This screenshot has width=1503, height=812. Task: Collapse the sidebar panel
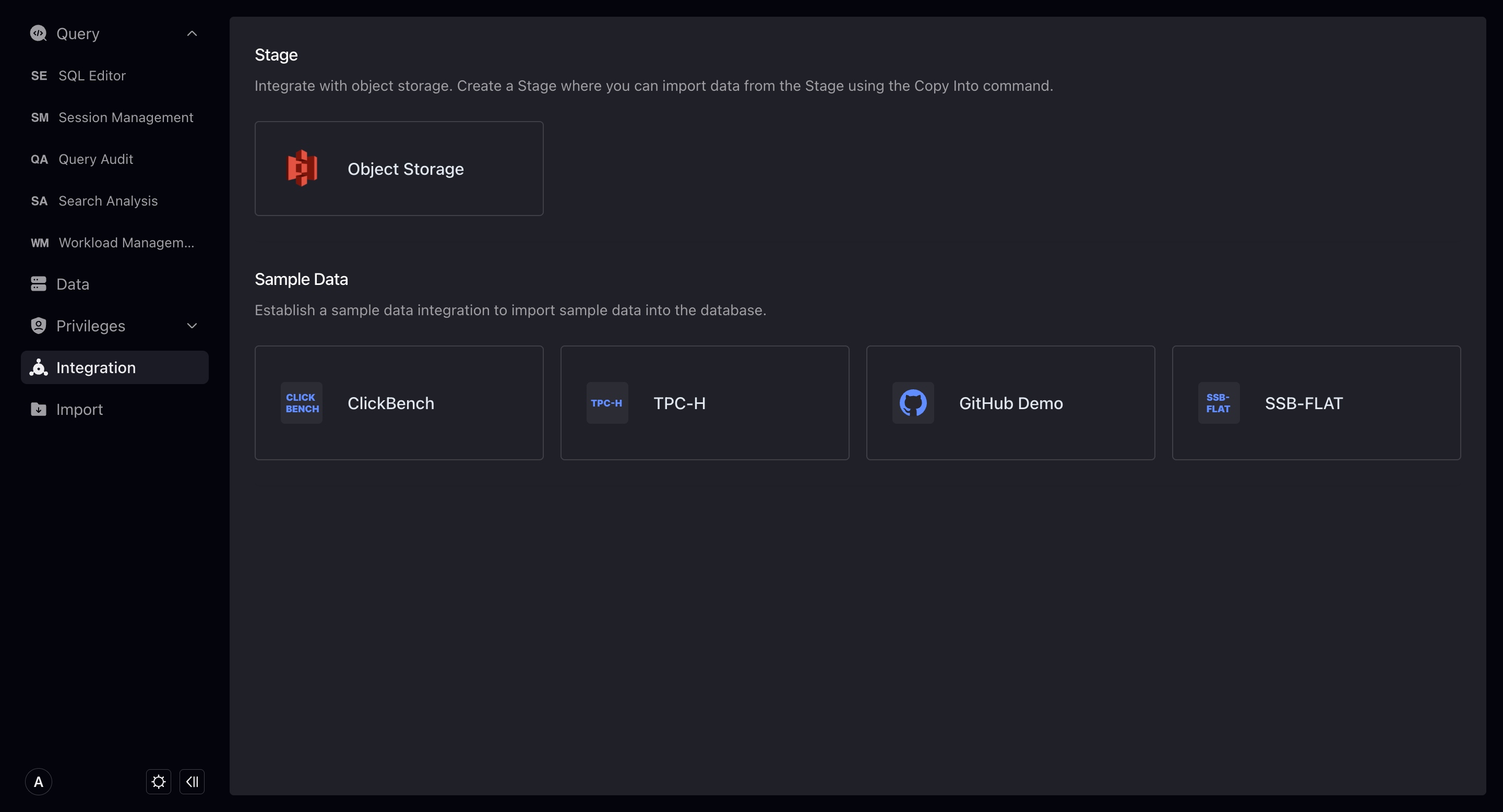pyautogui.click(x=192, y=782)
